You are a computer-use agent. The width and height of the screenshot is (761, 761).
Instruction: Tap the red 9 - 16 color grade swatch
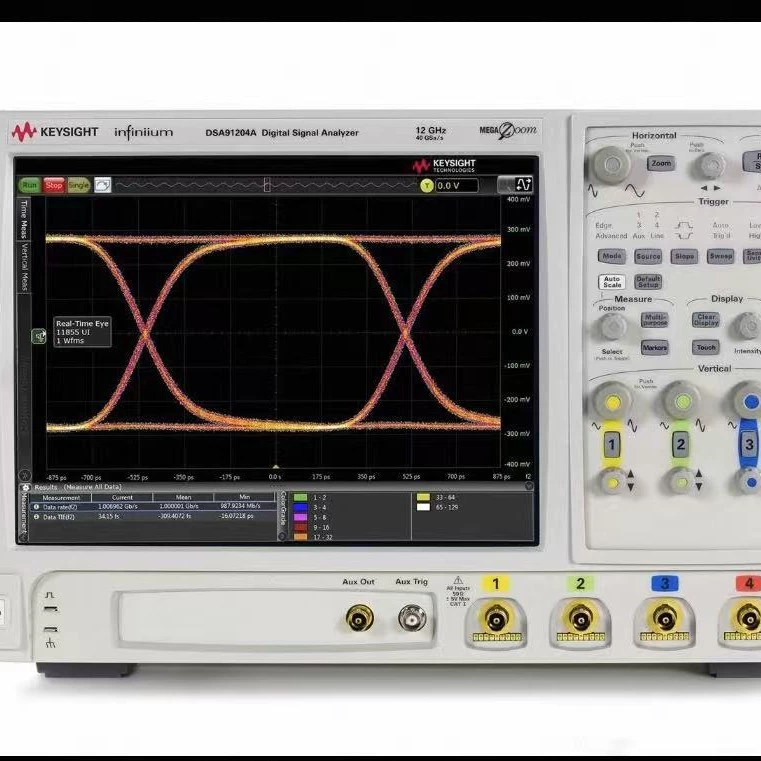[x=300, y=528]
